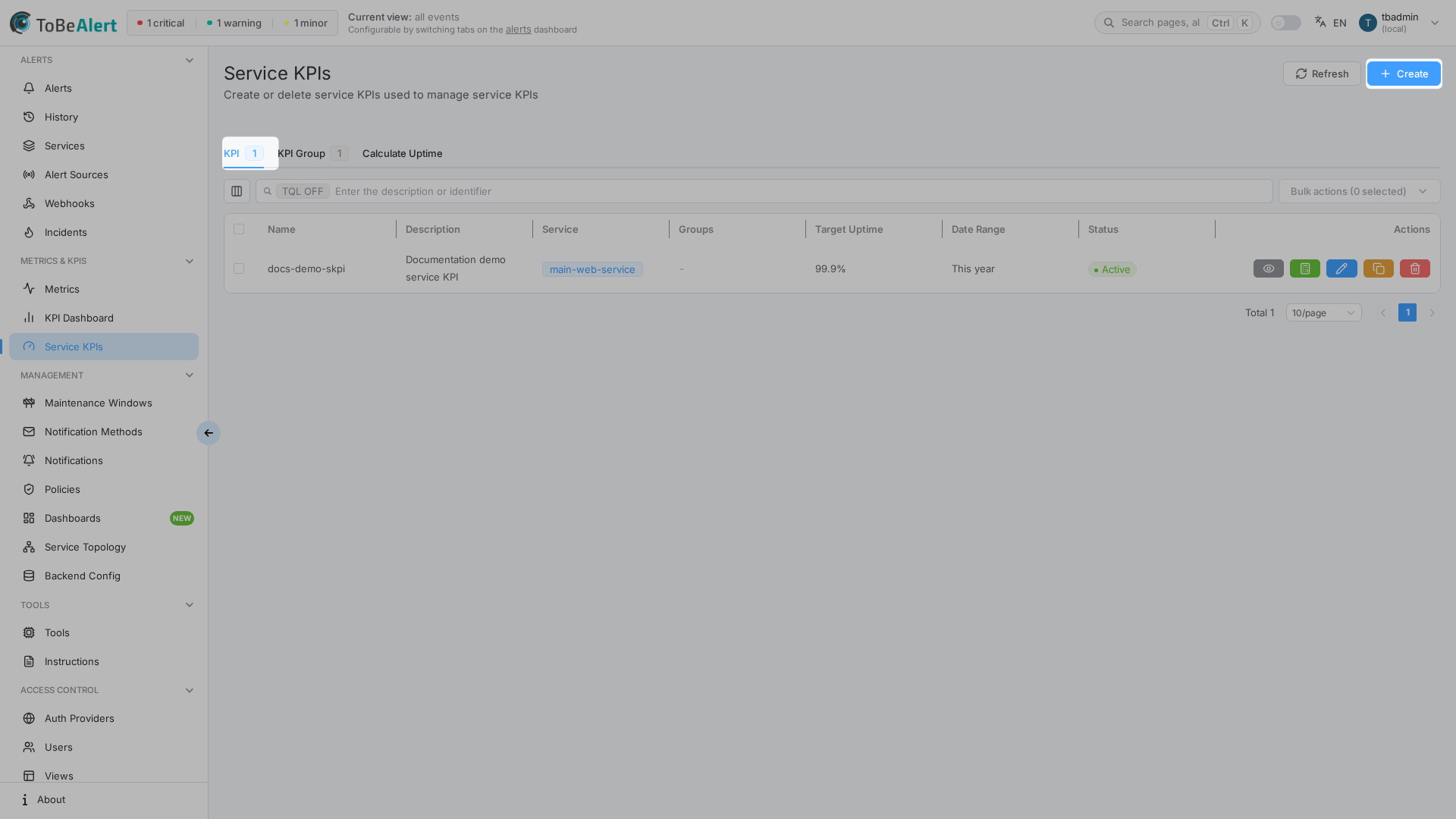Duplicate docs-demo-skpi with the orange copy icon
The image size is (1456, 819).
click(1378, 268)
